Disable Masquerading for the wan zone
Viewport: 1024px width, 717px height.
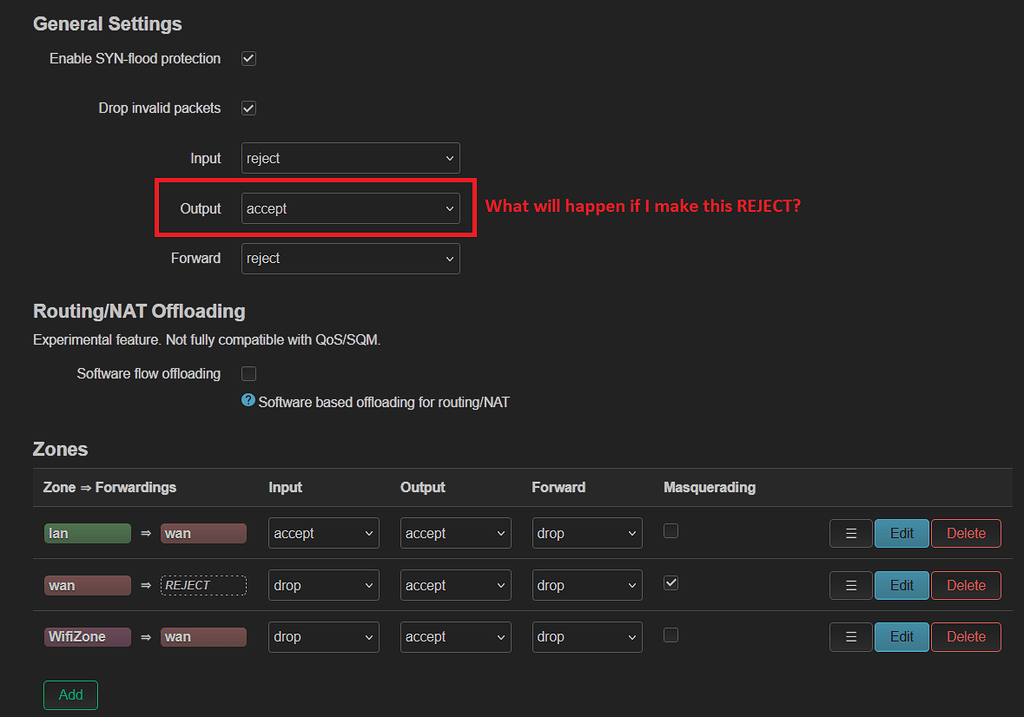click(673, 585)
